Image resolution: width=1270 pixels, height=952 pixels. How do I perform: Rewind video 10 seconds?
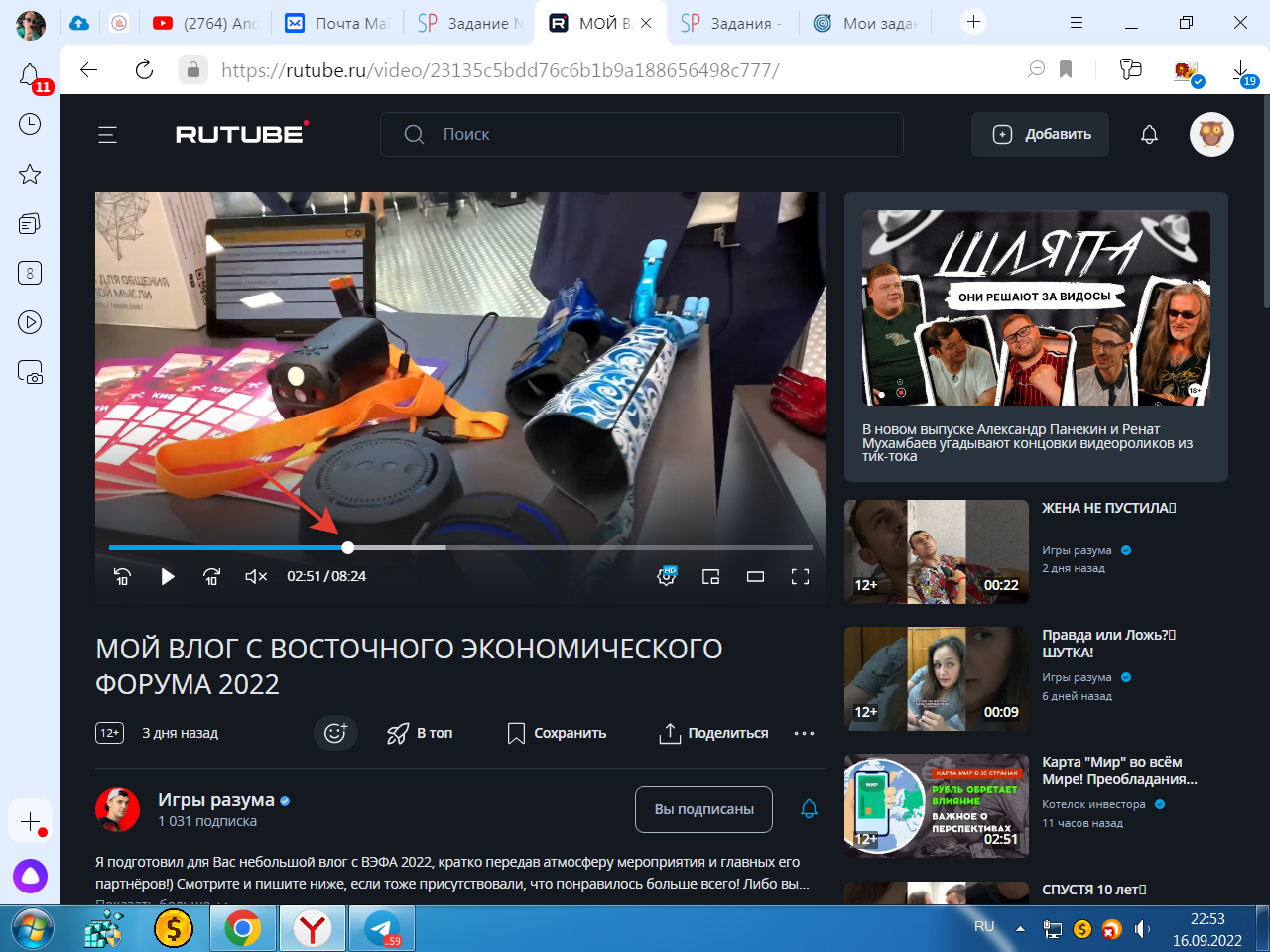click(x=122, y=576)
